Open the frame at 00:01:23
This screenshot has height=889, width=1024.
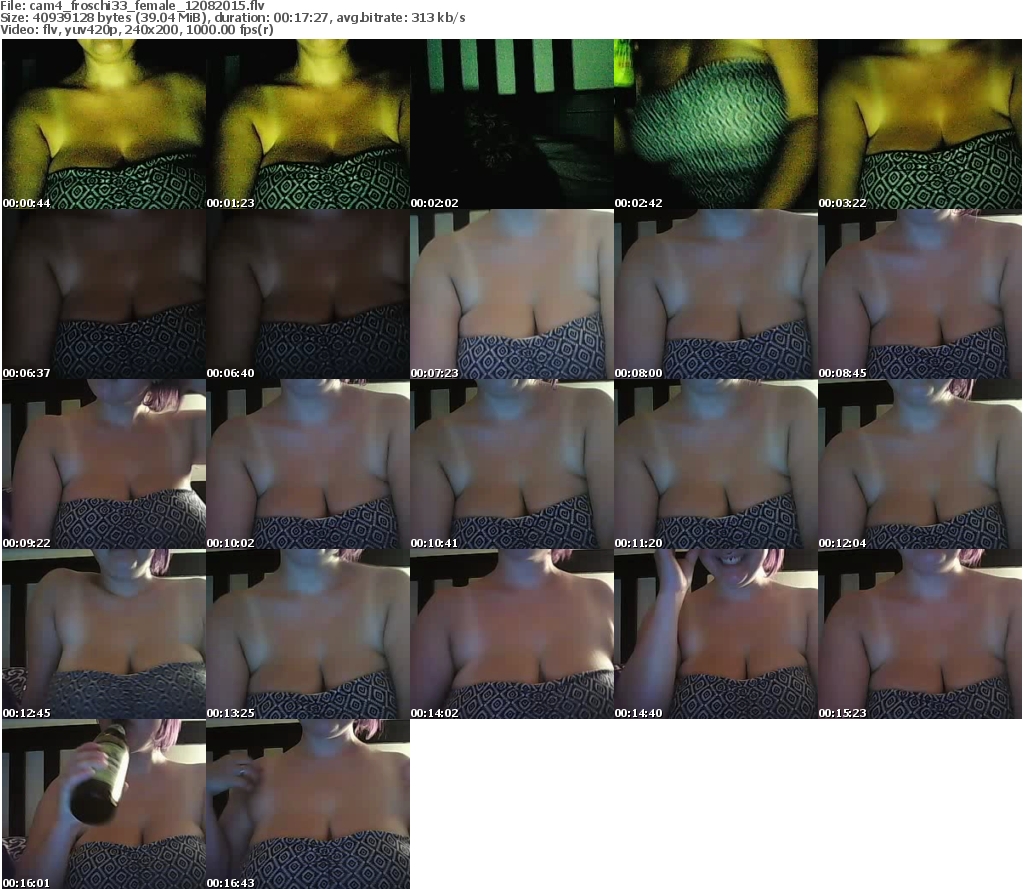308,124
